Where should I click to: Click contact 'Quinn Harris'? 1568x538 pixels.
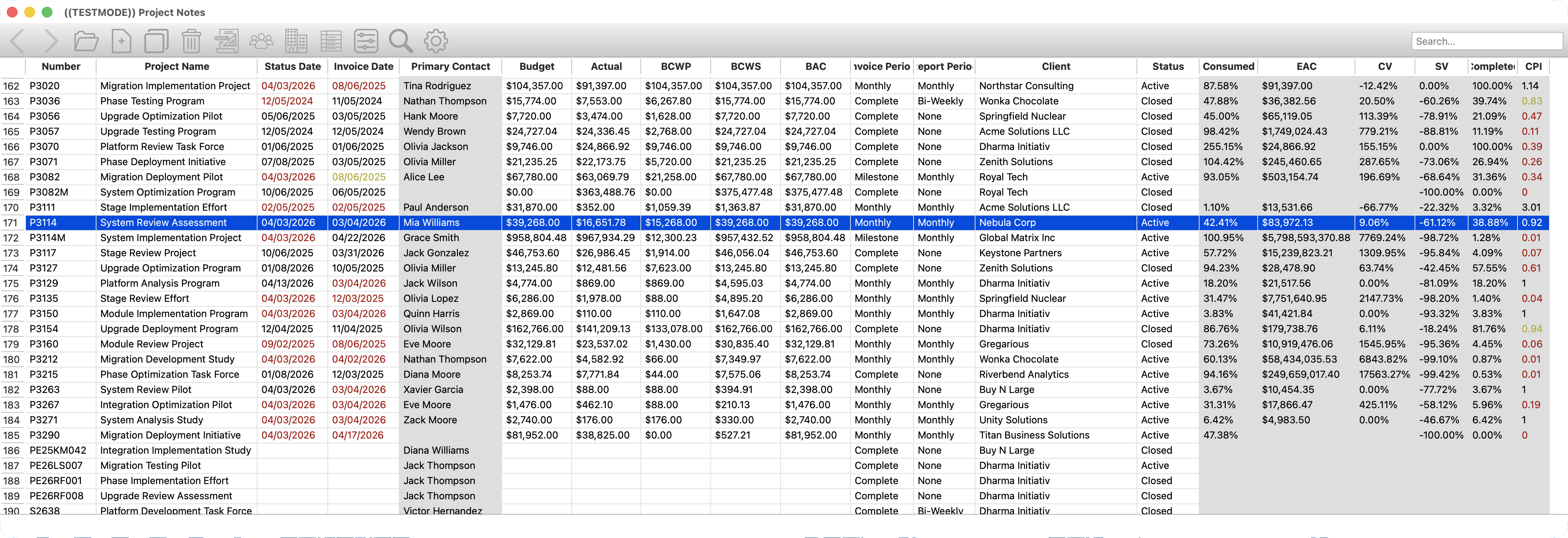tap(432, 314)
